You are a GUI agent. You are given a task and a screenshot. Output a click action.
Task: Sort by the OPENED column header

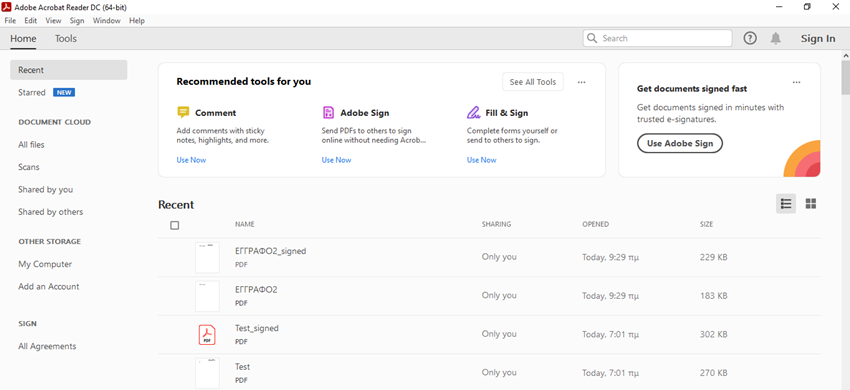(x=596, y=224)
